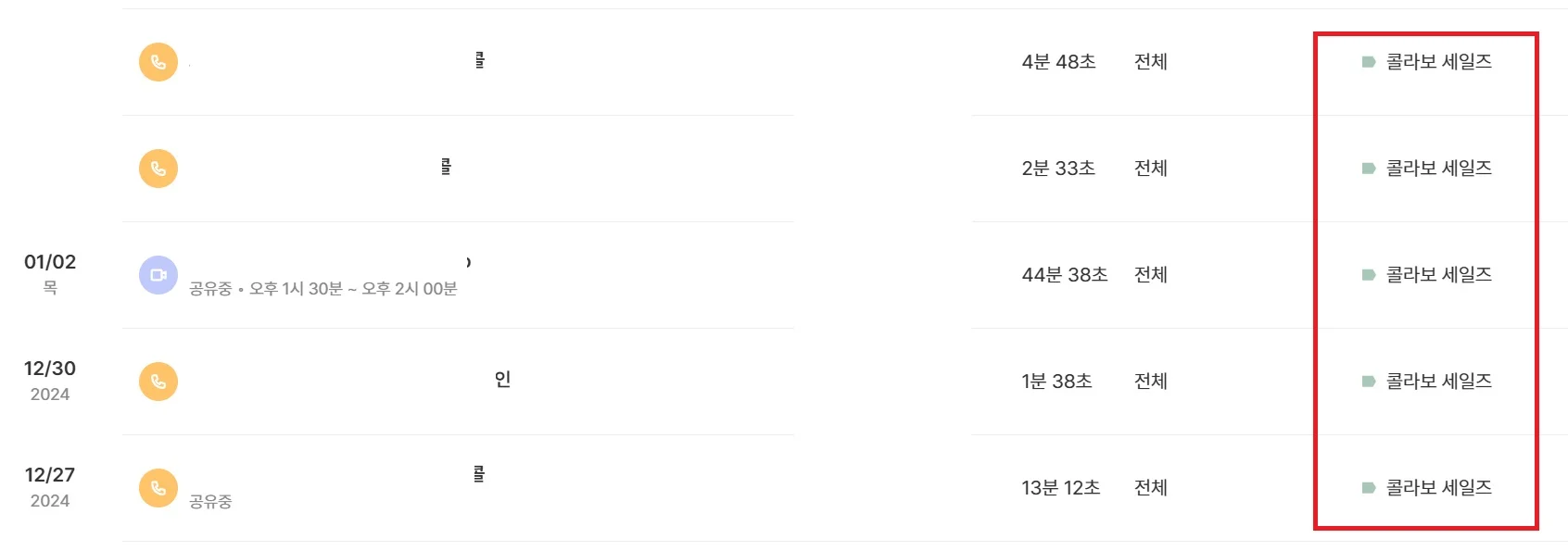
Task: Select the 12/30 2024 date label
Action: (x=50, y=380)
